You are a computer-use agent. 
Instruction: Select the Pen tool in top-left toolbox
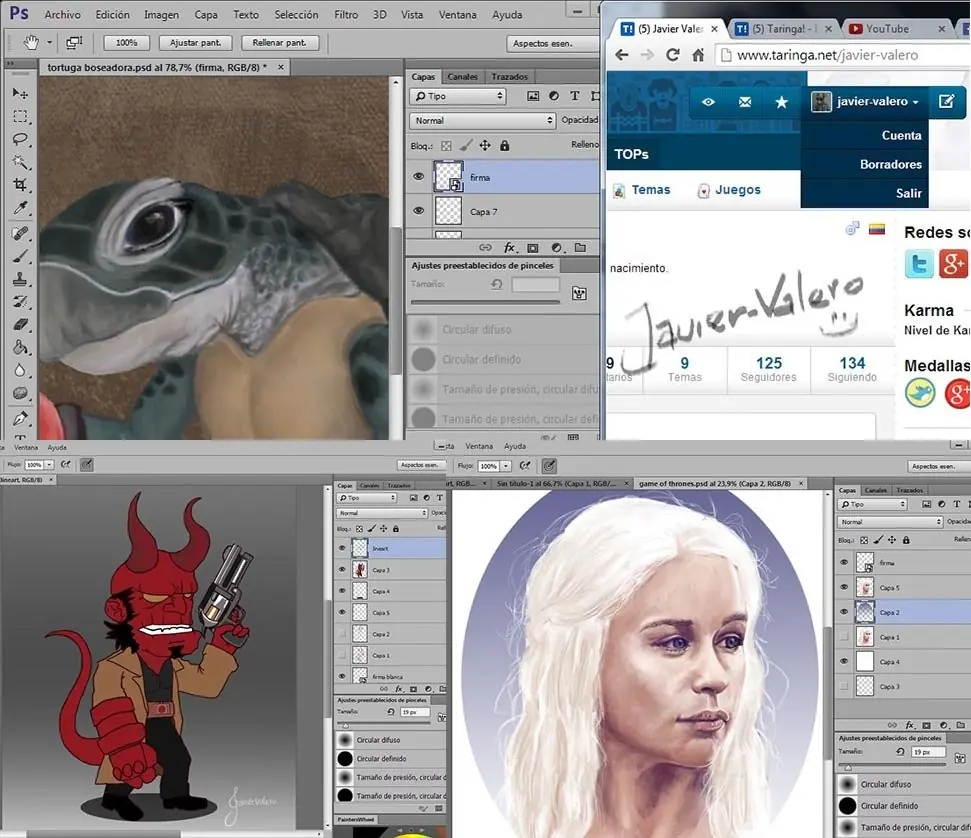(x=20, y=419)
